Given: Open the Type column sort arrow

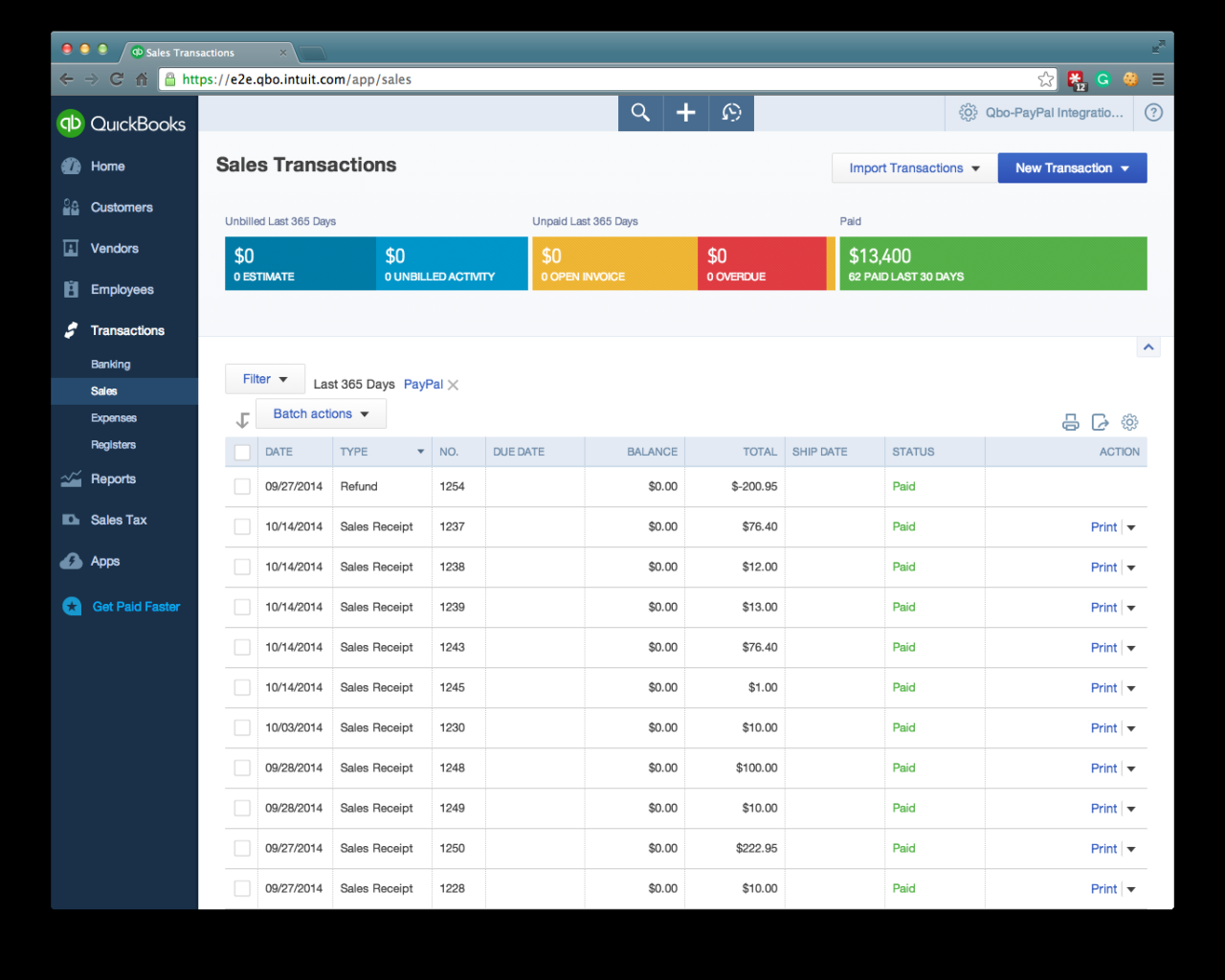Looking at the screenshot, I should (420, 452).
